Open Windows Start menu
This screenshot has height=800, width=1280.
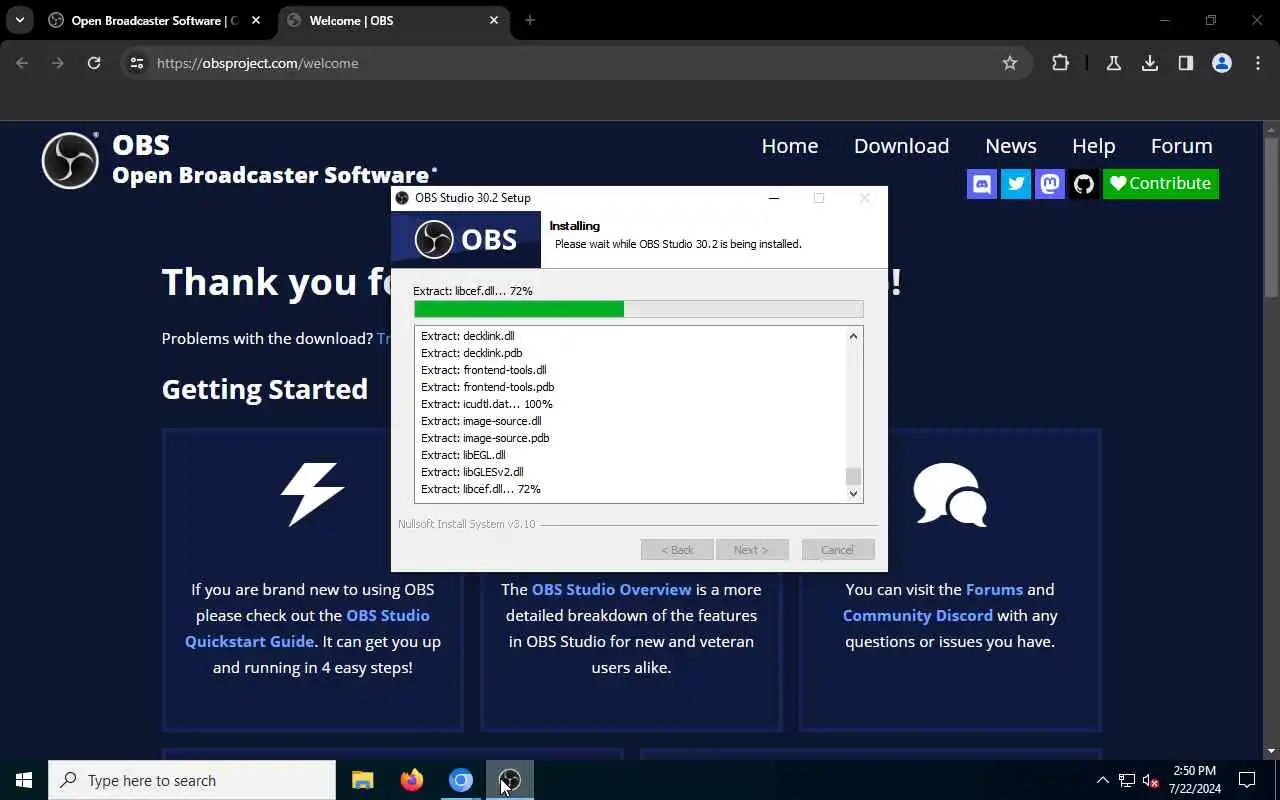click(x=24, y=780)
